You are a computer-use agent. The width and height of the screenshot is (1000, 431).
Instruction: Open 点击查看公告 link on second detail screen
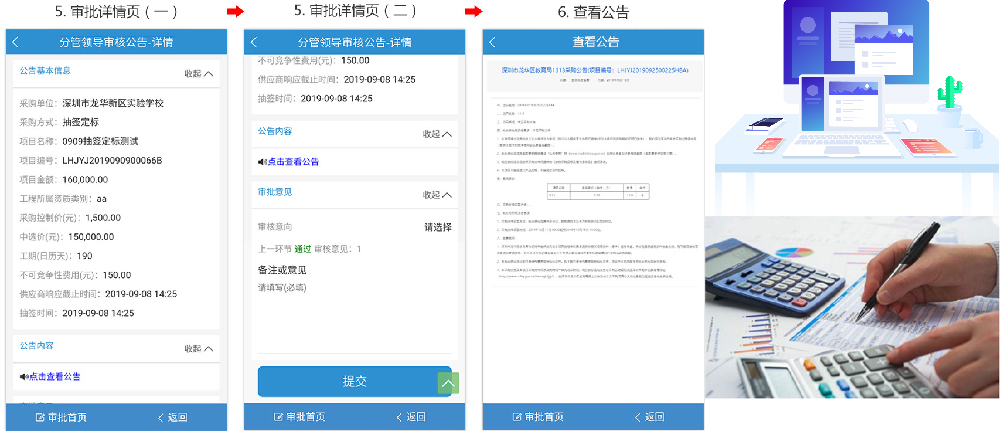(288, 161)
